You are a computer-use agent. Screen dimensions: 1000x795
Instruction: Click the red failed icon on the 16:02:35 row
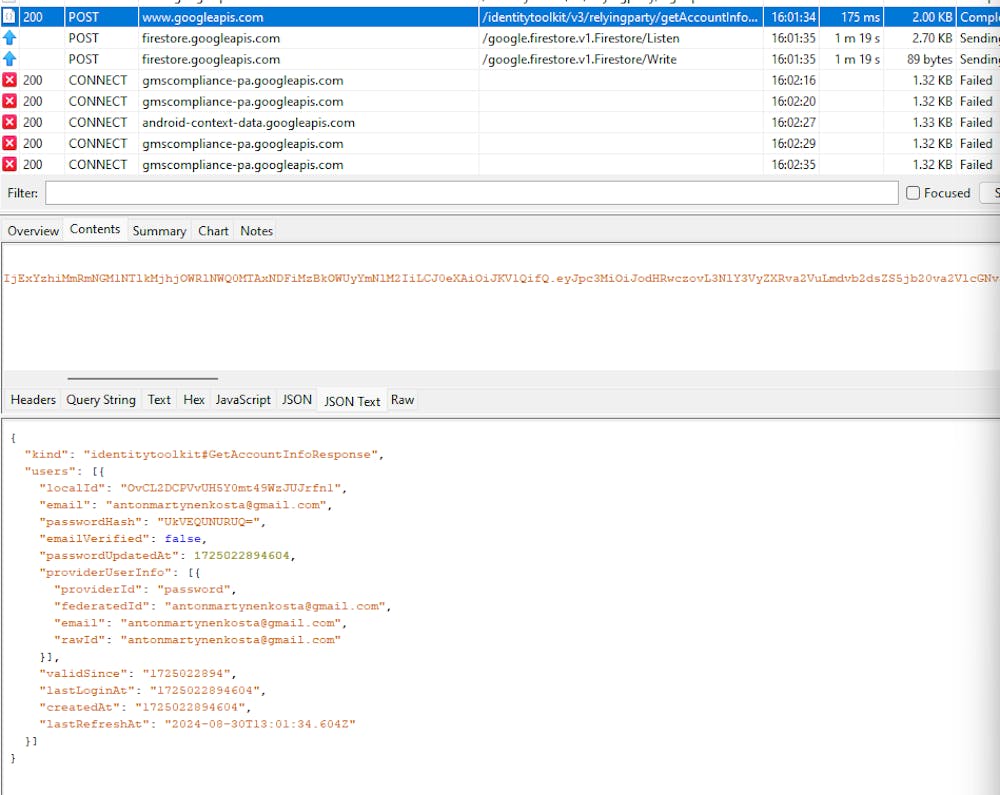pyautogui.click(x=9, y=164)
